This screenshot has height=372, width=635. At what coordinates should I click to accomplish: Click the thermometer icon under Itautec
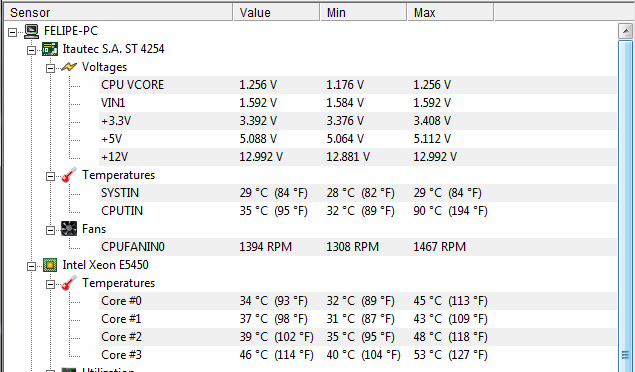click(69, 175)
